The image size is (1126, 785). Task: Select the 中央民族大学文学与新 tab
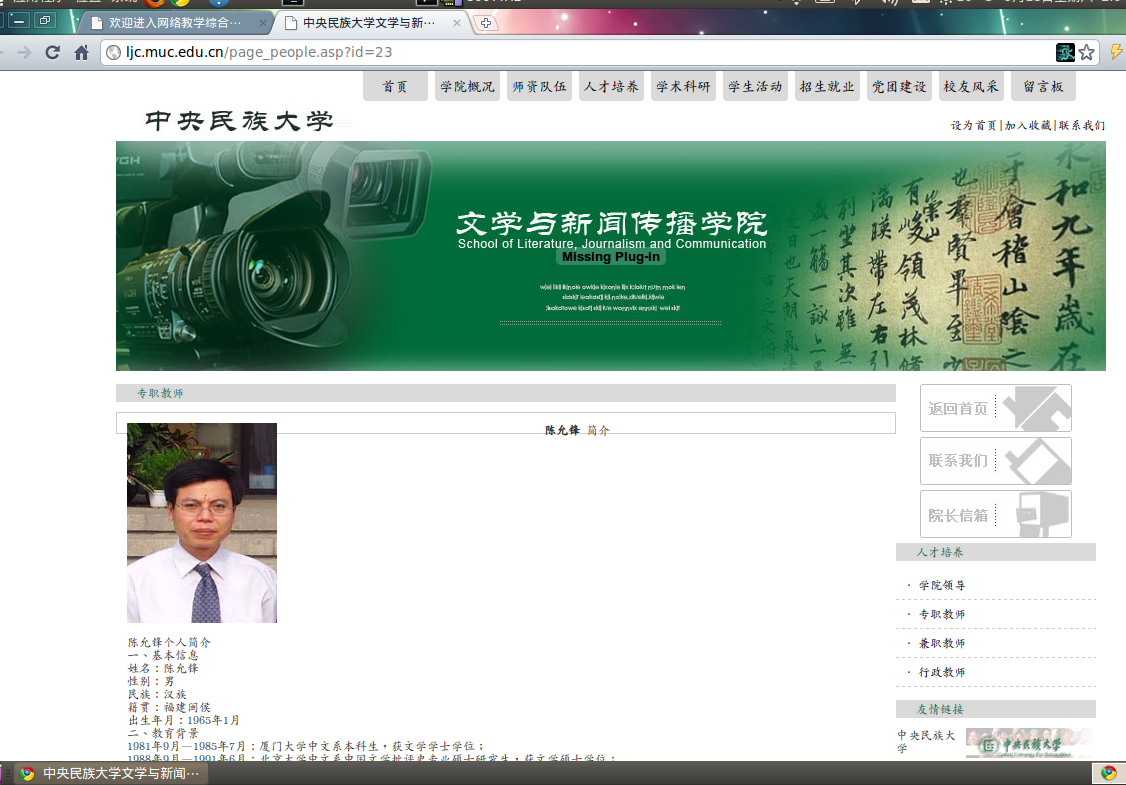370,23
